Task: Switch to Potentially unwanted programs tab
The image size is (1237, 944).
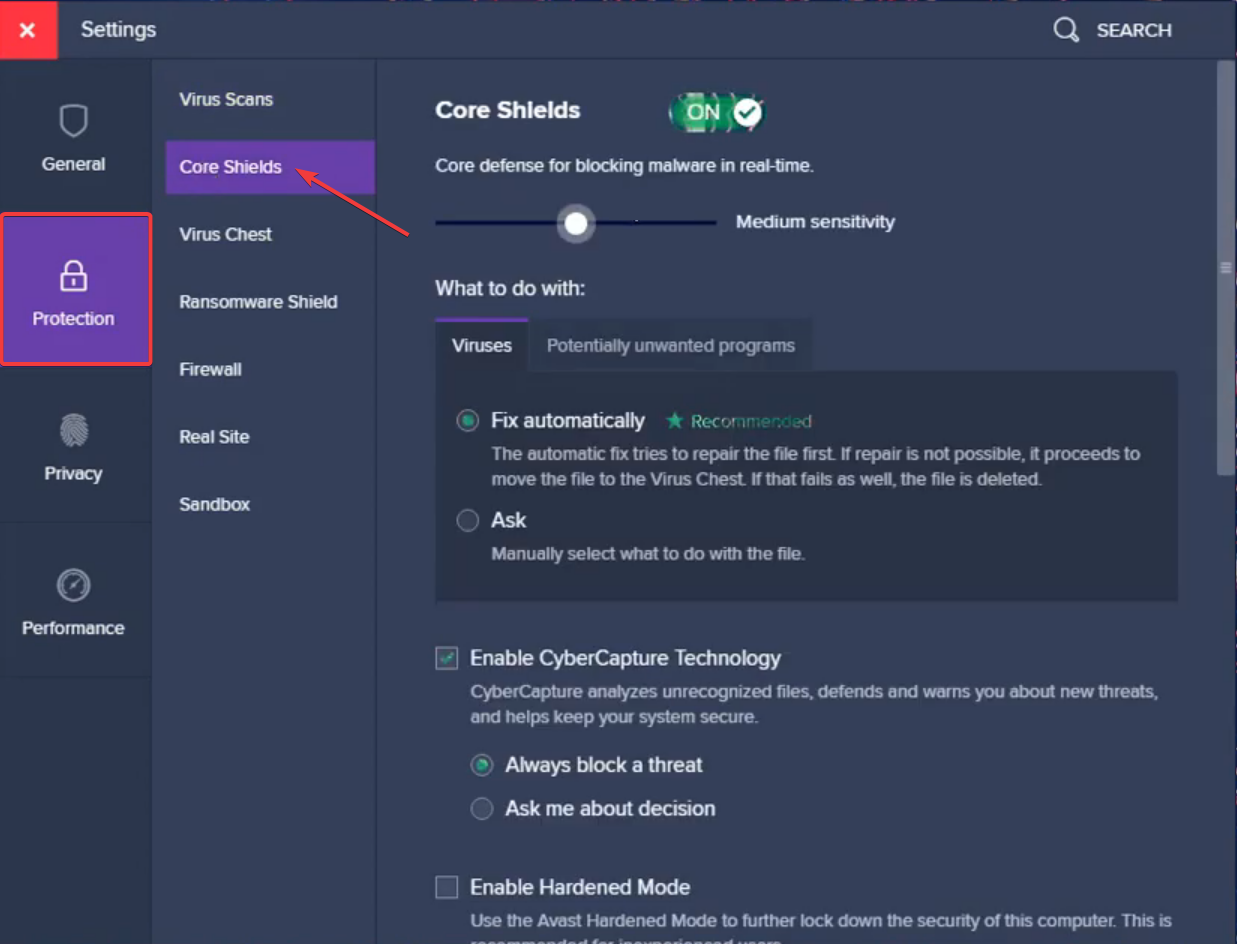Action: pos(671,346)
